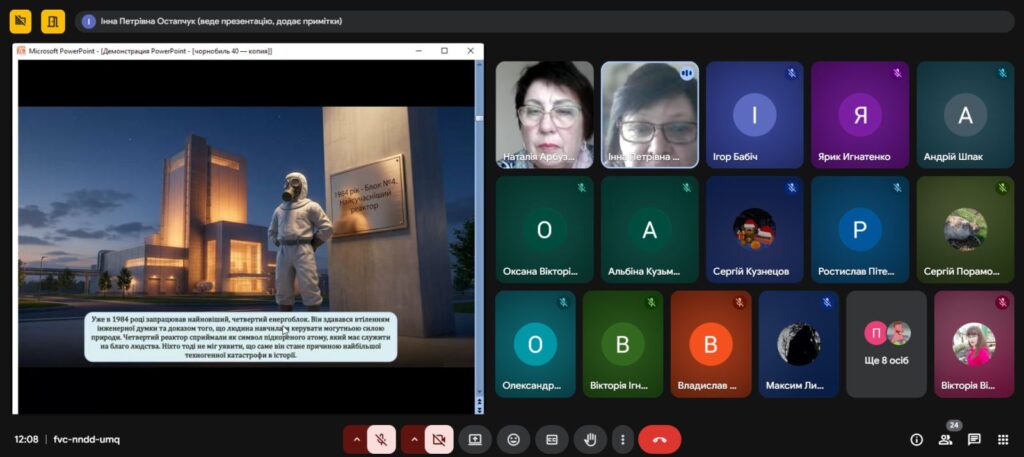Open the activities grid icon
Screen dimensions: 1024x457
click(1003, 439)
